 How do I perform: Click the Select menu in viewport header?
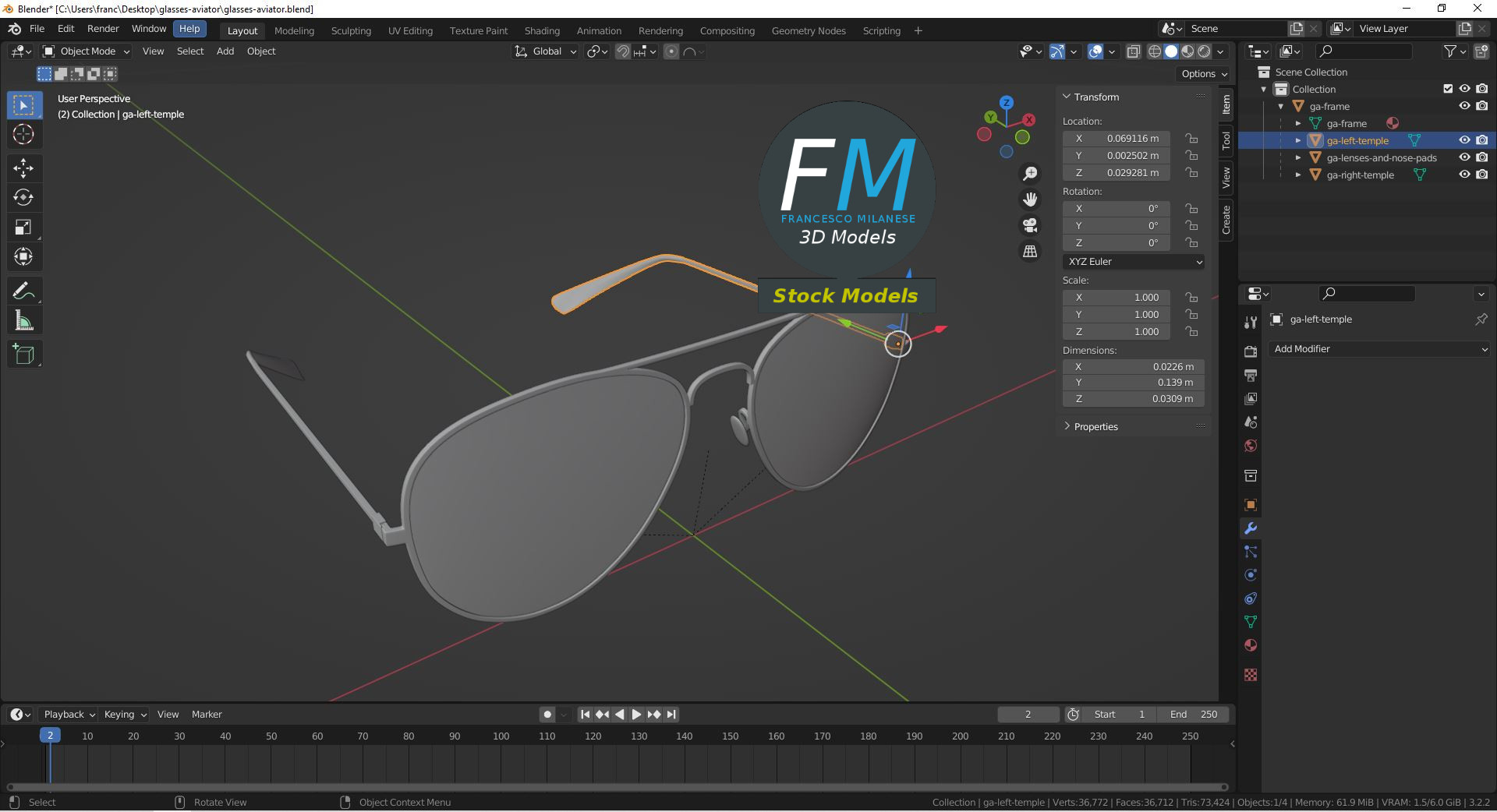click(x=190, y=51)
